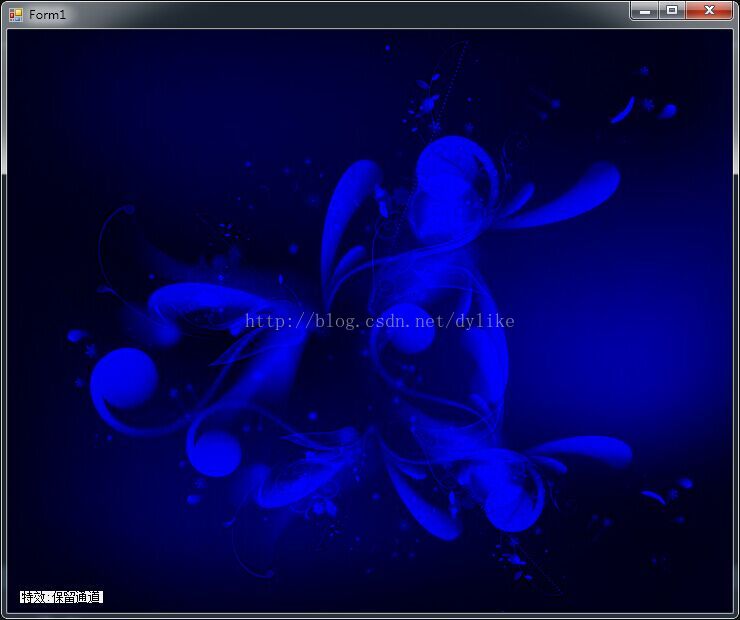The width and height of the screenshot is (740, 620).
Task: Maximize the Form1 window
Action: [x=672, y=10]
